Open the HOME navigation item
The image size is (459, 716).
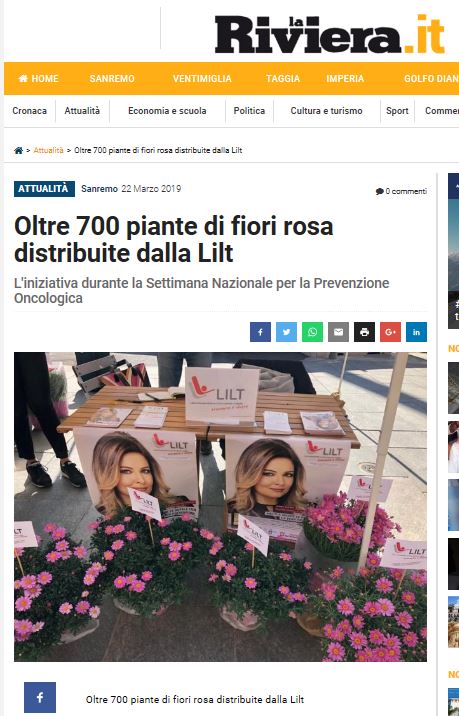pyautogui.click(x=38, y=79)
